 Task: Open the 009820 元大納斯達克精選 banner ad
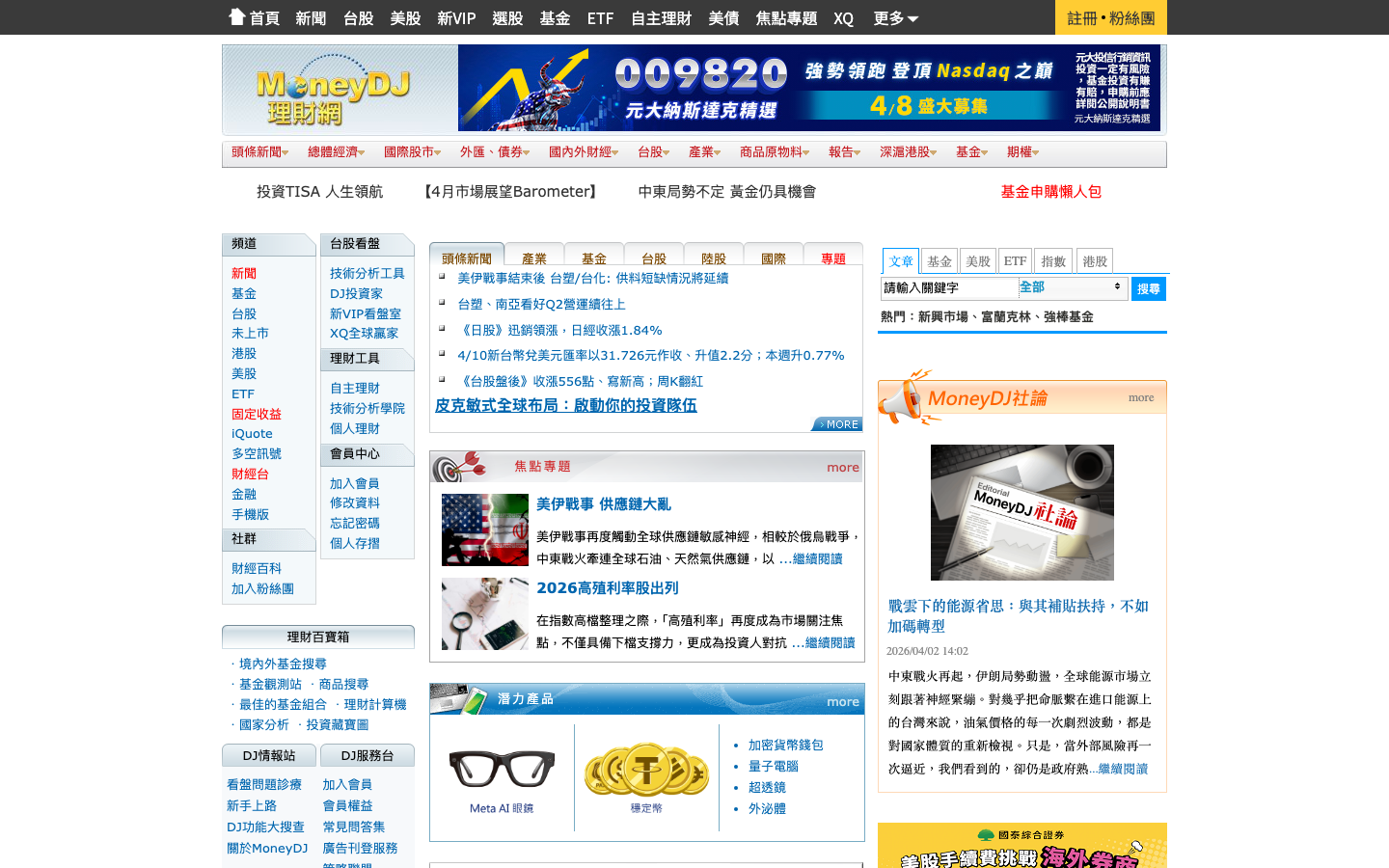(809, 88)
